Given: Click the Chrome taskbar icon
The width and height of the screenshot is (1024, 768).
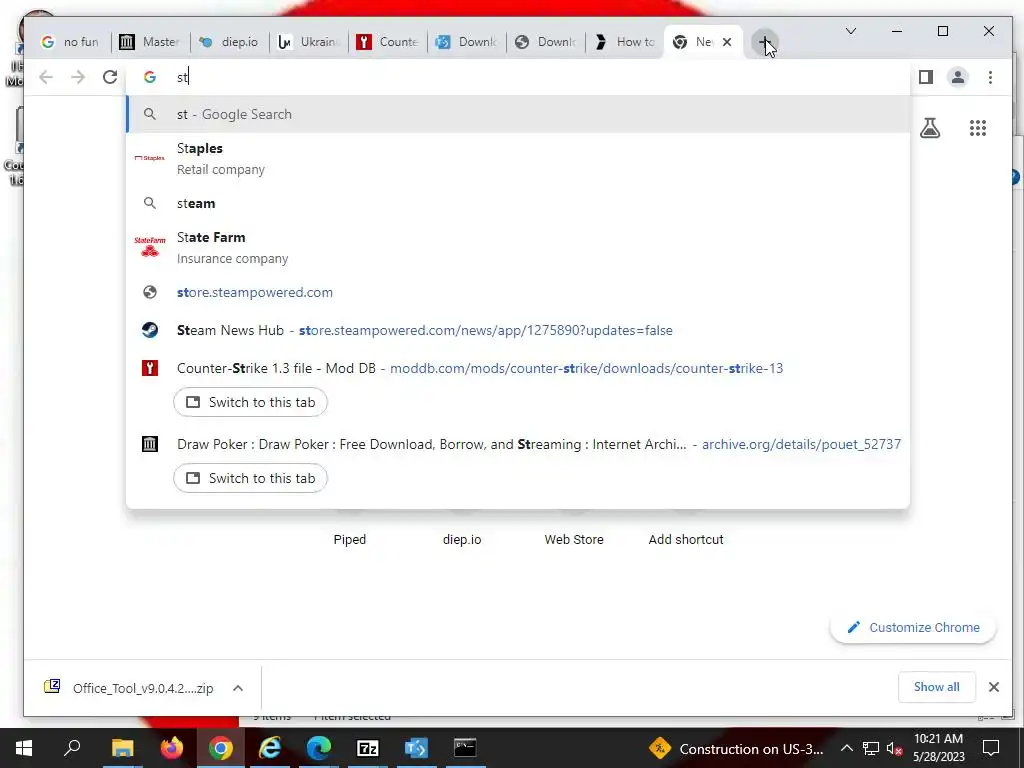Looking at the screenshot, I should pos(221,748).
